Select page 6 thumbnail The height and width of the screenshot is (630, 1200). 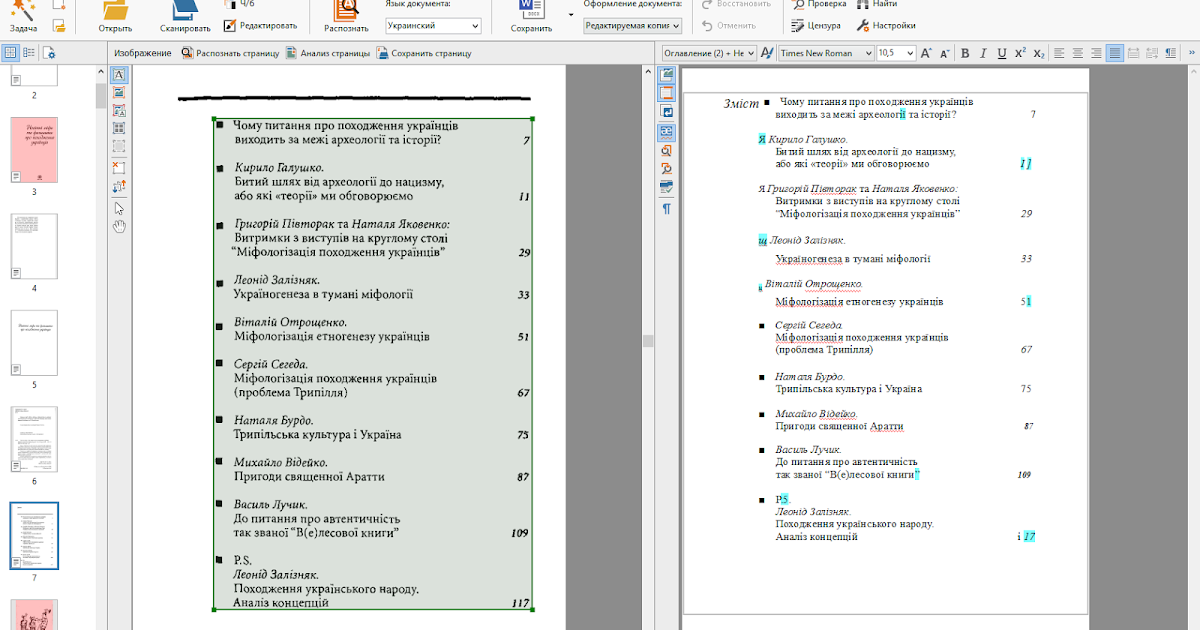tap(34, 439)
